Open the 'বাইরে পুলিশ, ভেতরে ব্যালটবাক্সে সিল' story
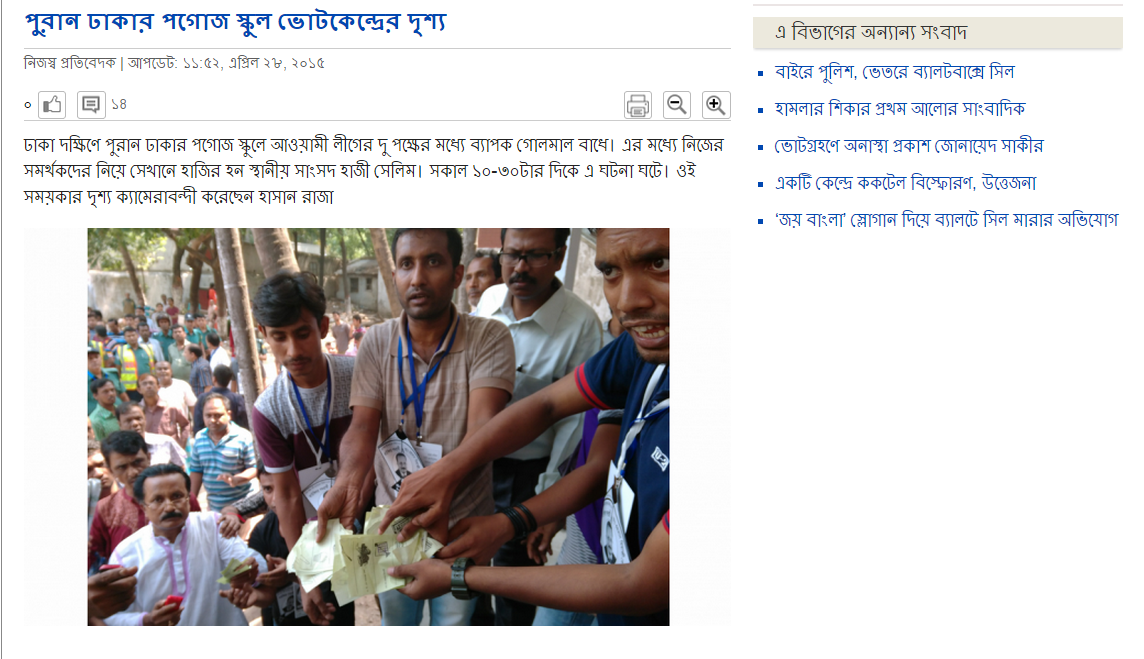This screenshot has width=1144, height=659. click(894, 72)
